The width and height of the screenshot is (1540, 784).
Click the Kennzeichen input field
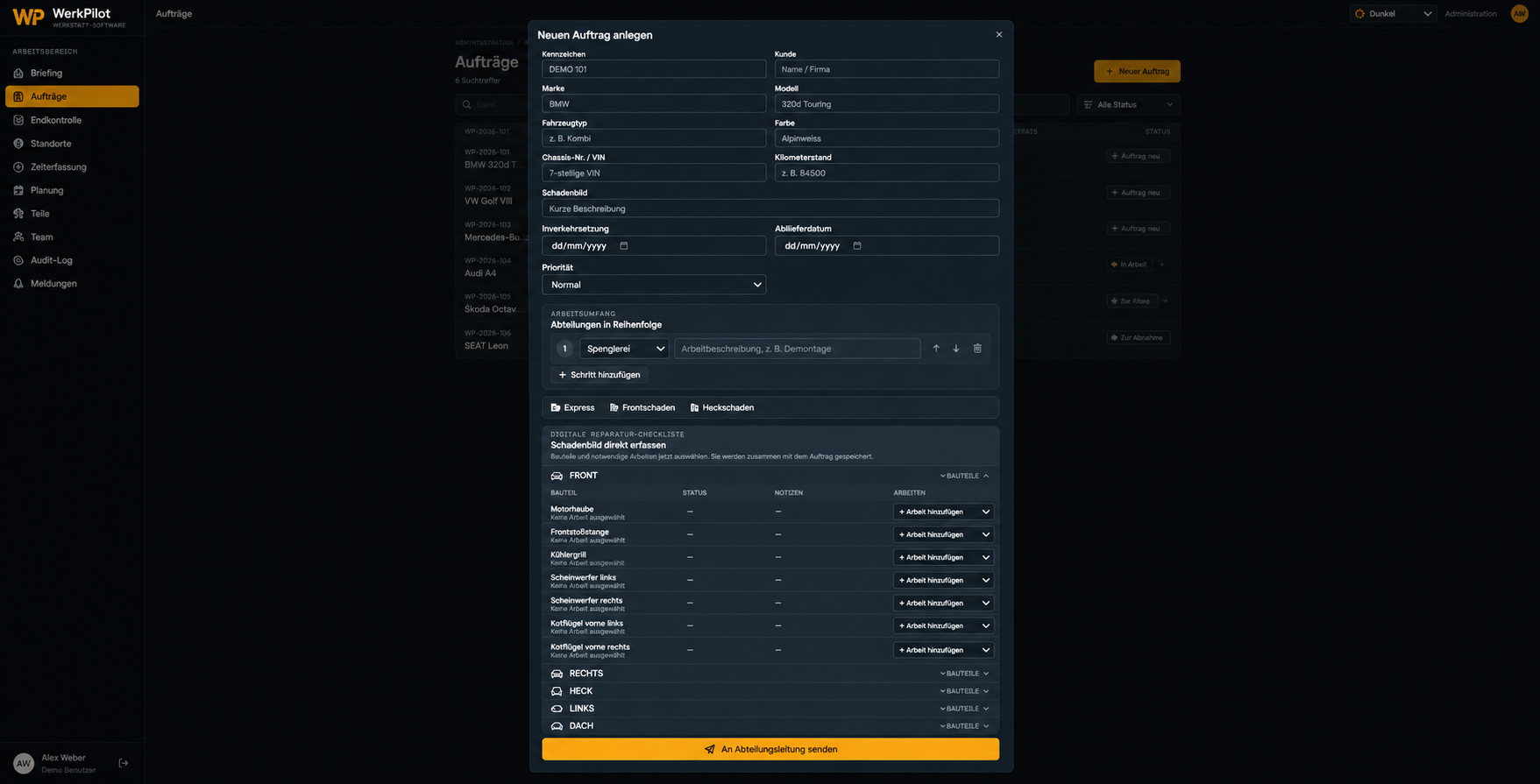(654, 69)
